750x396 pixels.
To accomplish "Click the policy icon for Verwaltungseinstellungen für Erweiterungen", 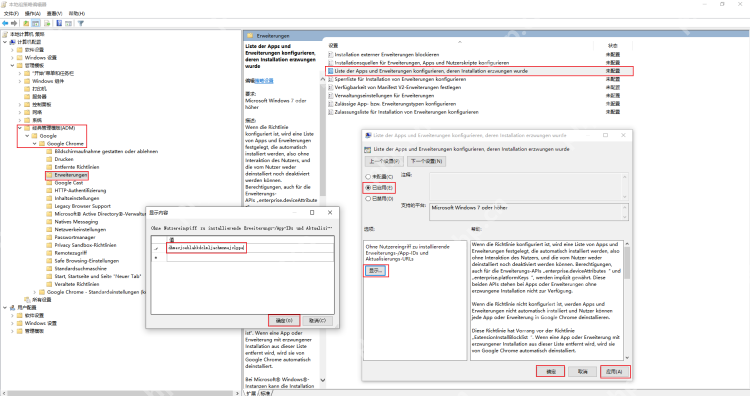I will click(x=330, y=96).
